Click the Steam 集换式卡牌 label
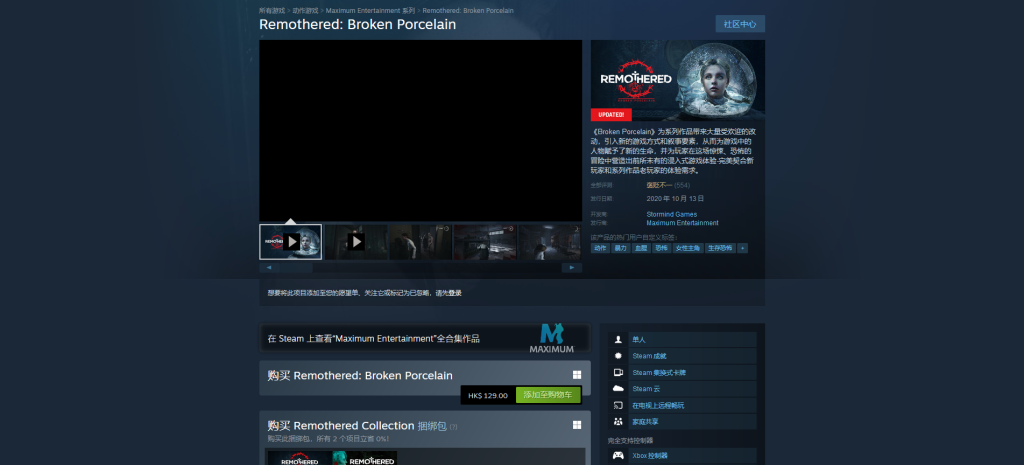 coord(659,372)
